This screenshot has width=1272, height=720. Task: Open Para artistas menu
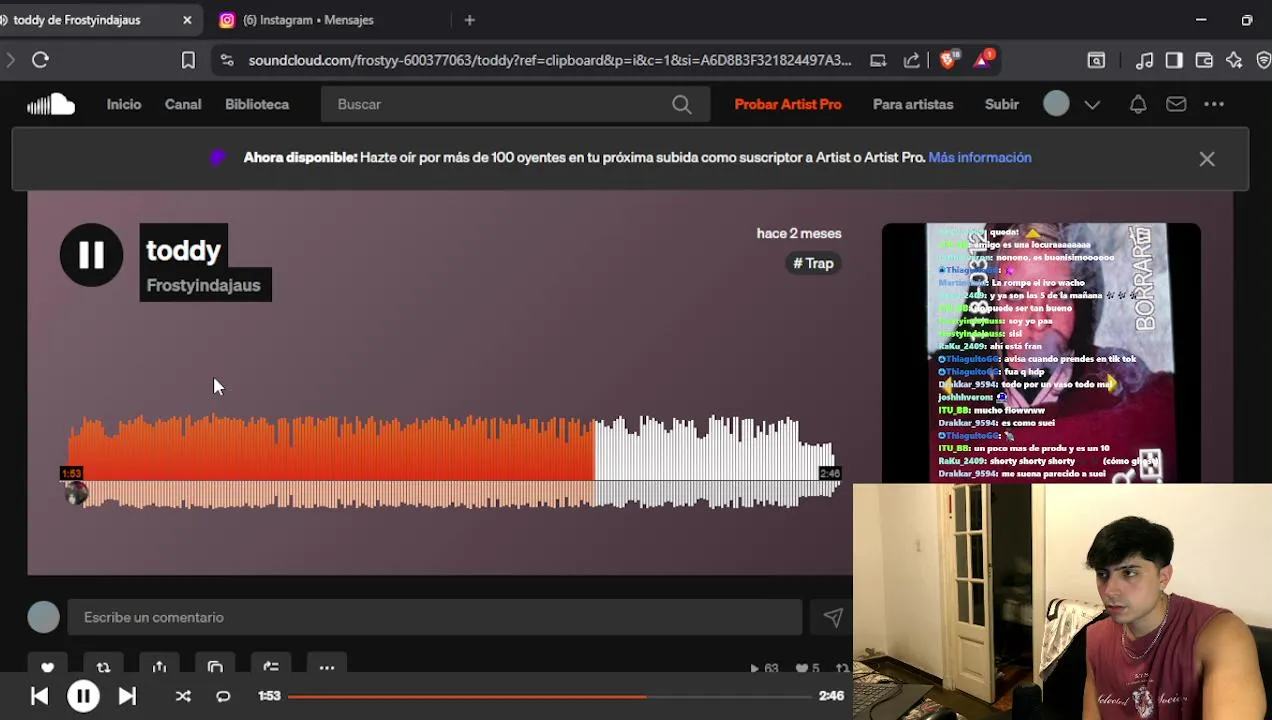tap(913, 104)
